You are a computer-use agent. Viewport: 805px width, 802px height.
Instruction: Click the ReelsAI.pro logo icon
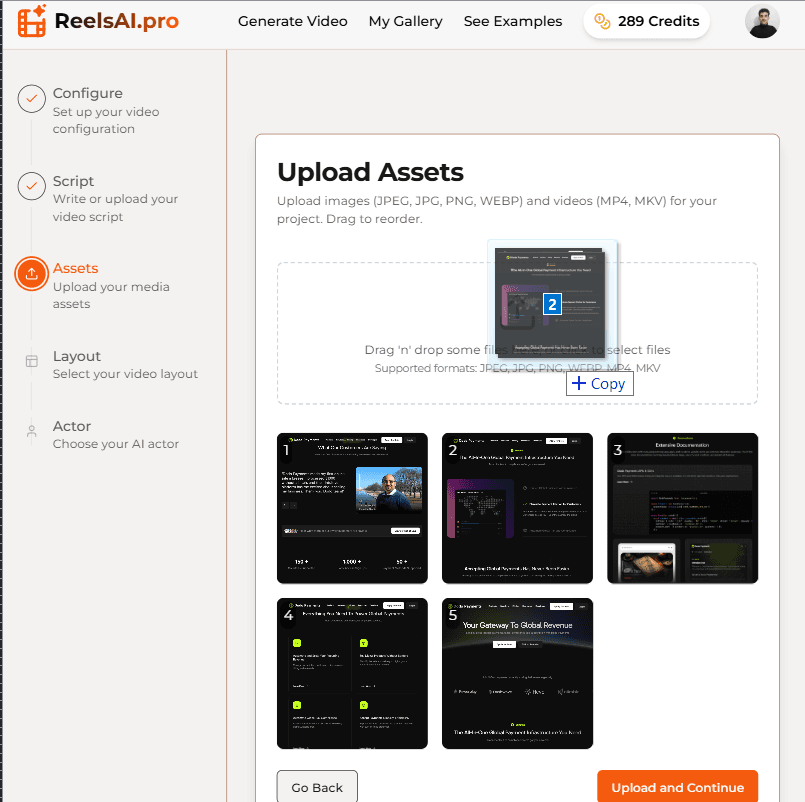coord(30,21)
